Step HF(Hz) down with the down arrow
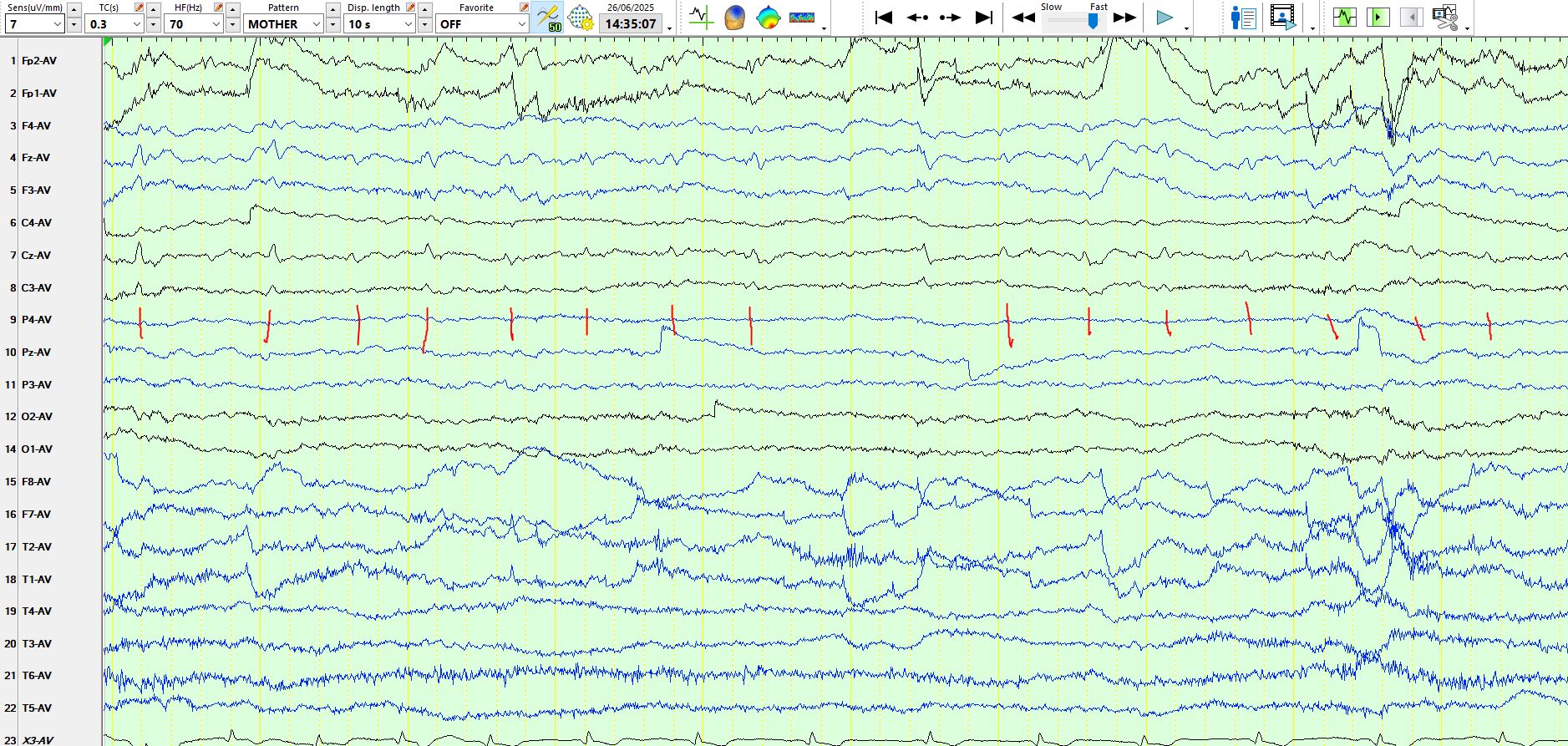The height and width of the screenshot is (746, 1568). point(232,25)
